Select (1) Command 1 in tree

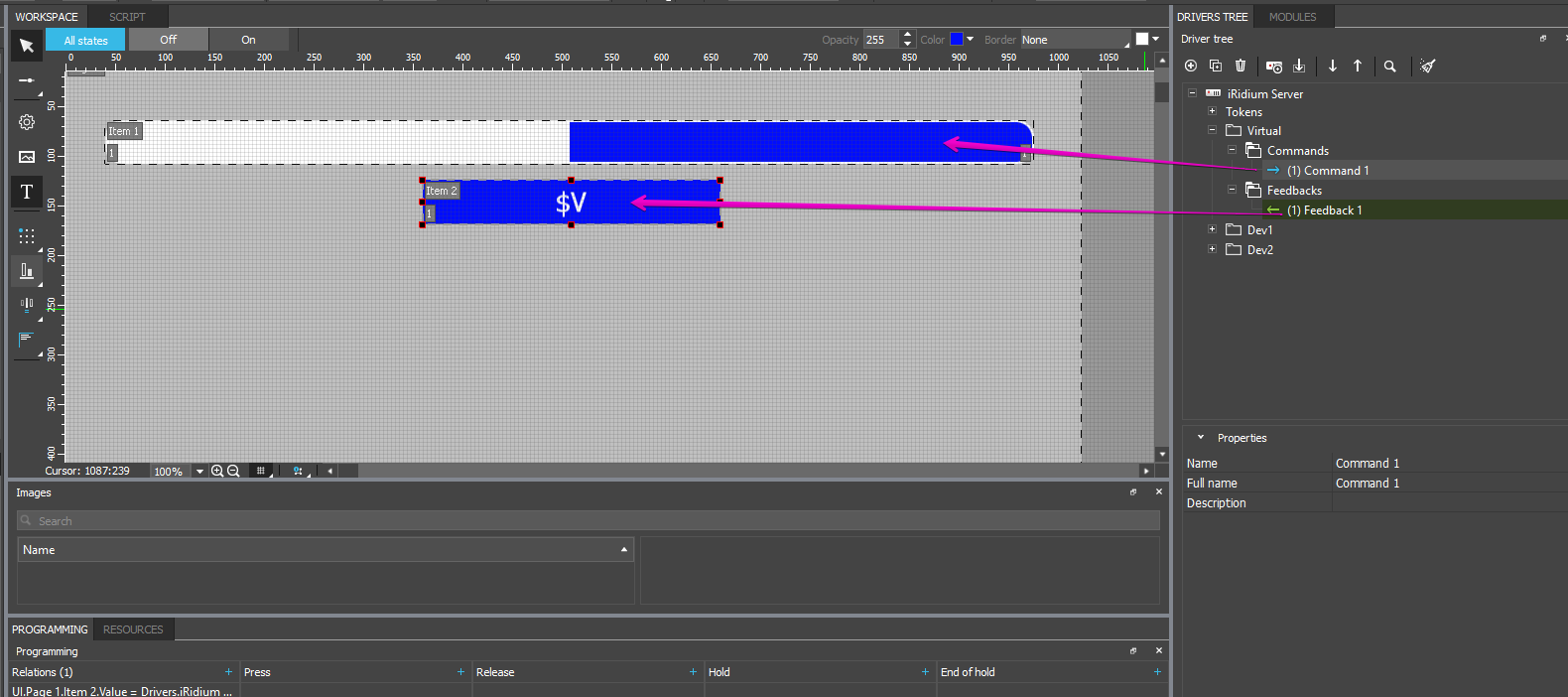(x=1328, y=171)
